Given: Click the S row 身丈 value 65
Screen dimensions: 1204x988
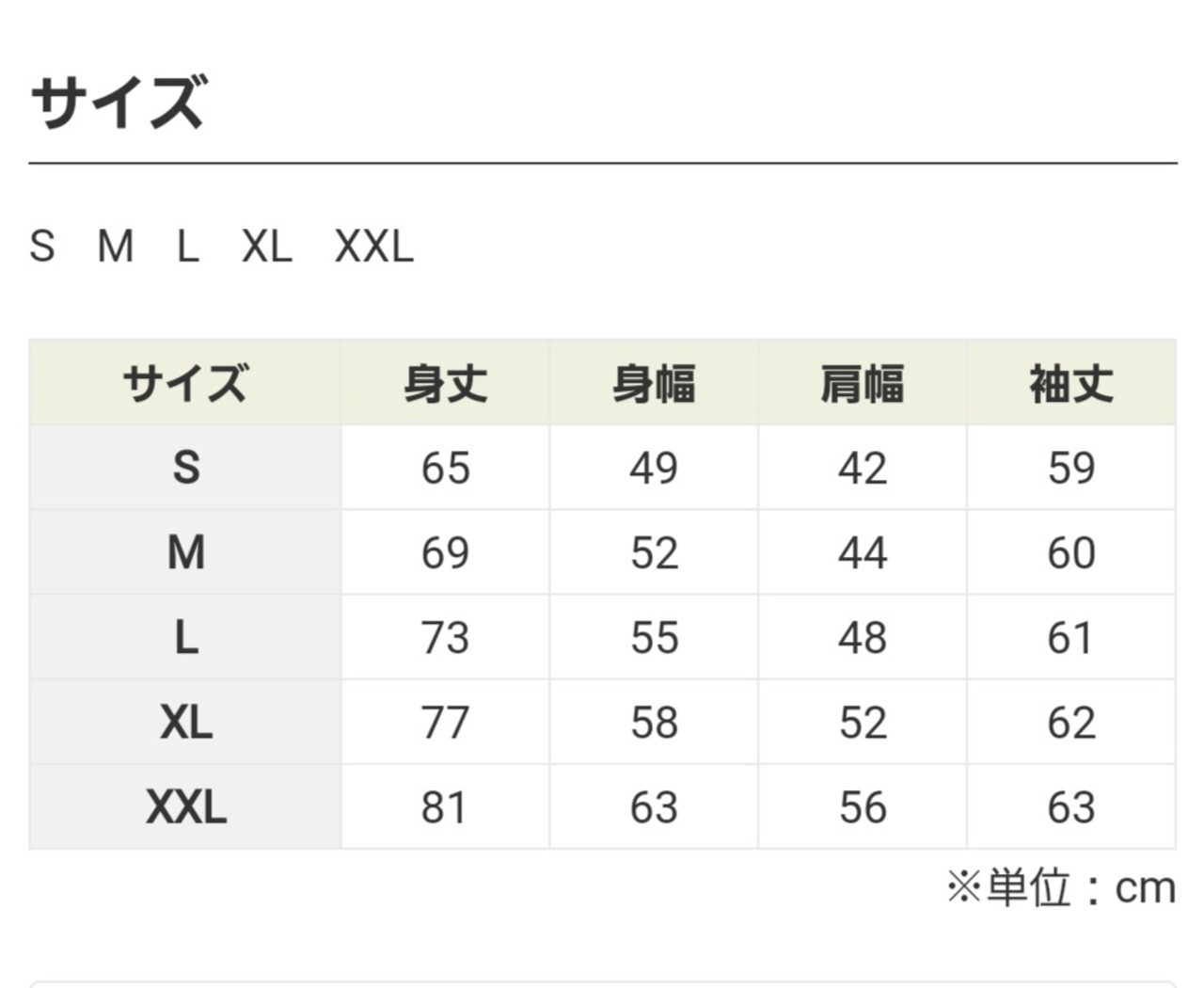Looking at the screenshot, I should (x=445, y=468).
